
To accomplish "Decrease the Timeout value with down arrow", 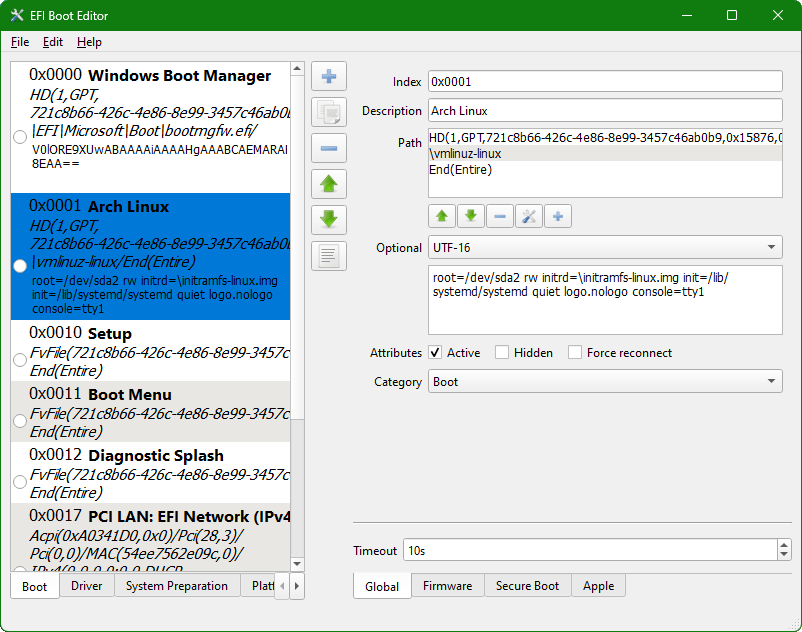I will (784, 555).
